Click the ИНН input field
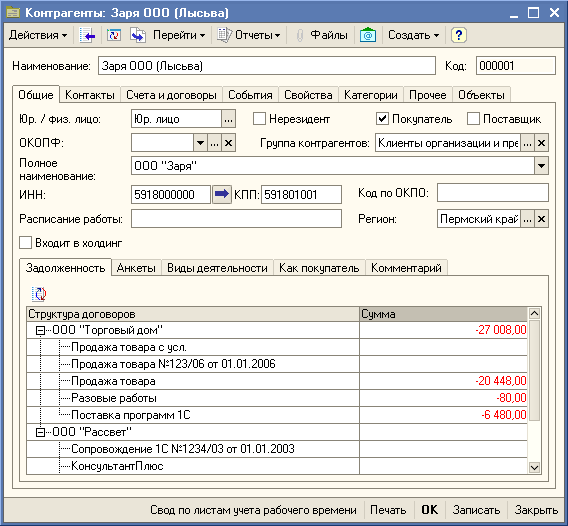The image size is (568, 526). click(171, 195)
